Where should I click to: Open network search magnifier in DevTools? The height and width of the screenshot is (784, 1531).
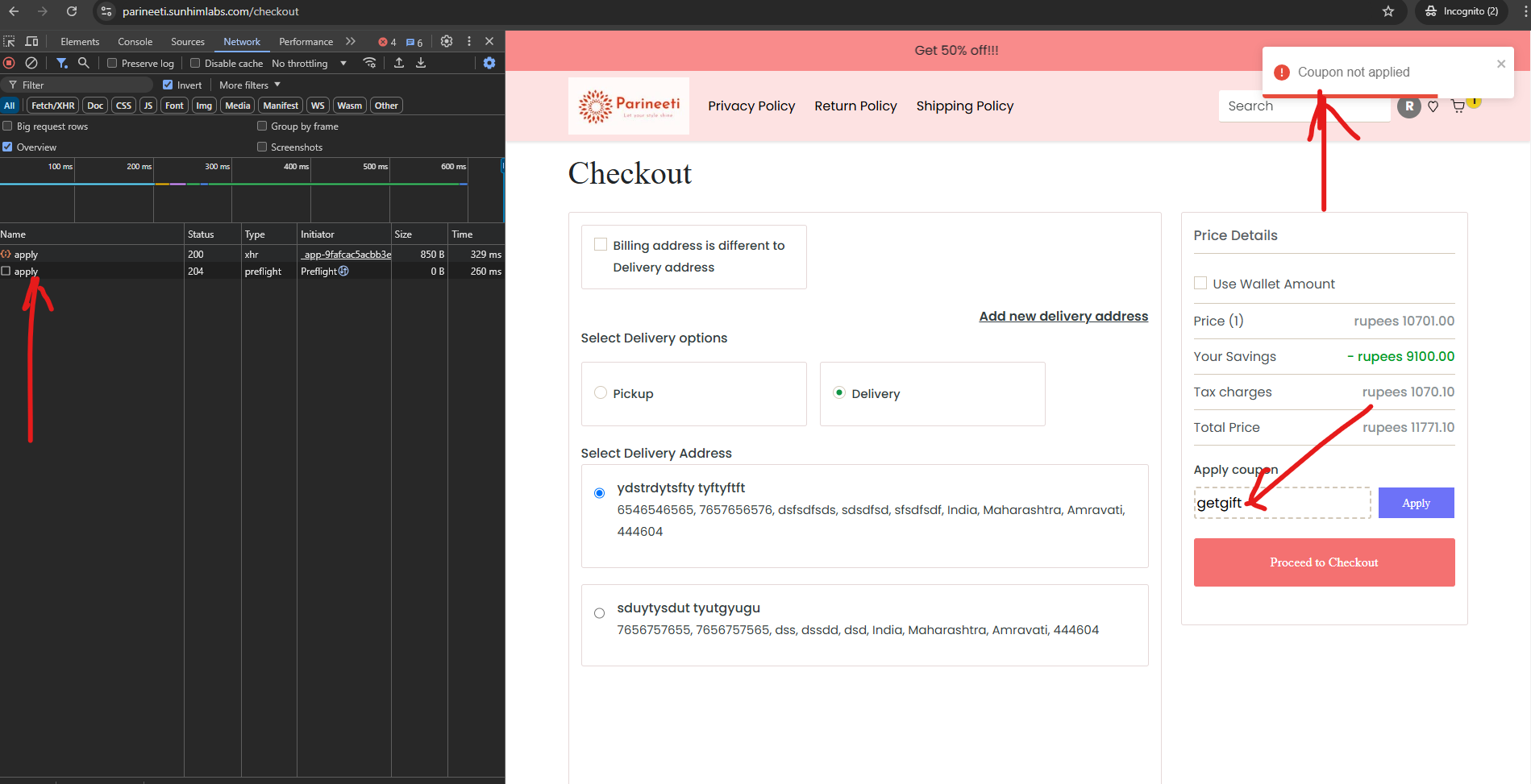83,63
